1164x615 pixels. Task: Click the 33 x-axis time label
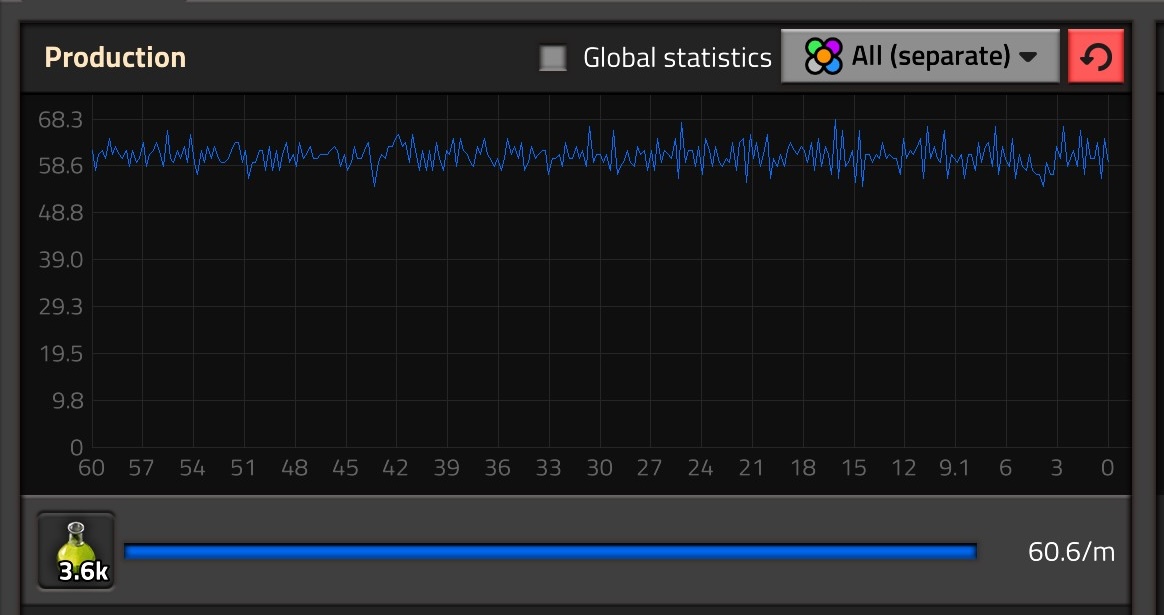coord(548,468)
